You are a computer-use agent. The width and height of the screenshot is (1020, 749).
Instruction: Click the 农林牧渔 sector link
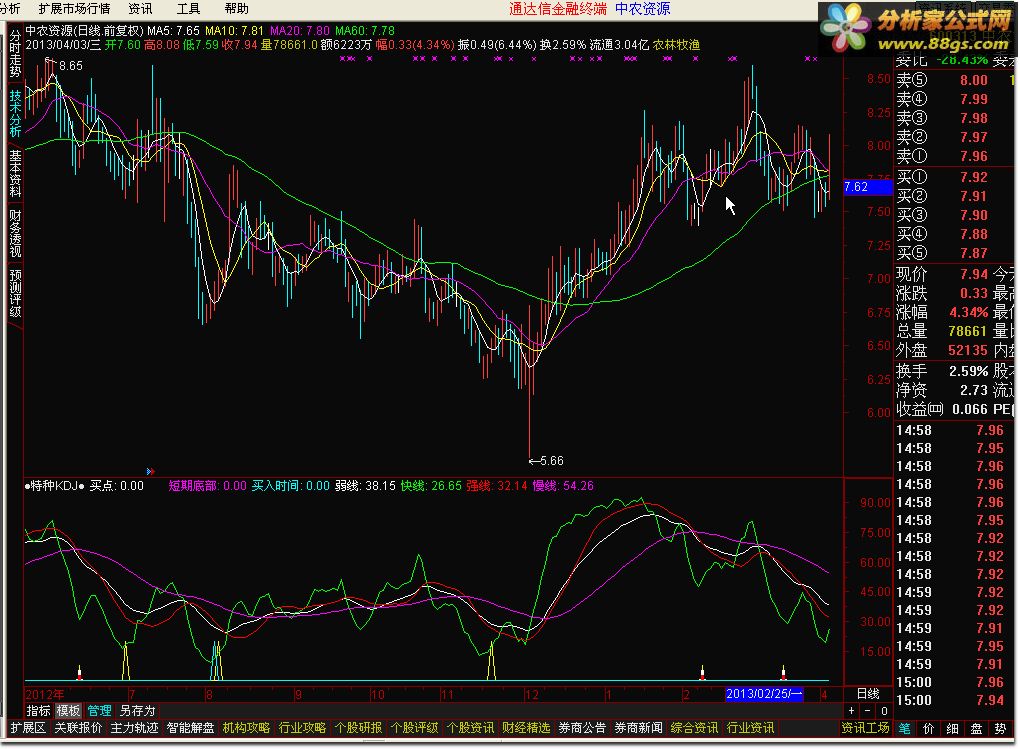(x=677, y=44)
